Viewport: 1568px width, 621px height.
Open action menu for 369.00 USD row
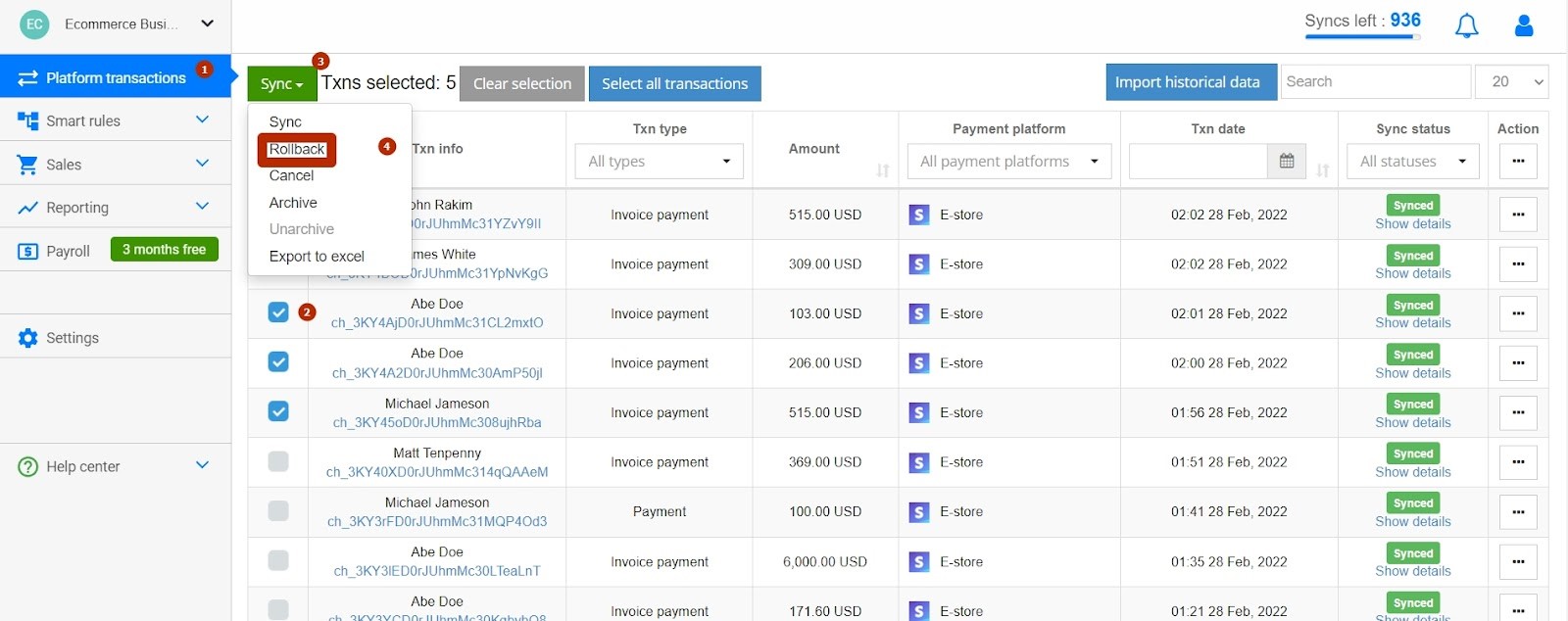coord(1518,462)
